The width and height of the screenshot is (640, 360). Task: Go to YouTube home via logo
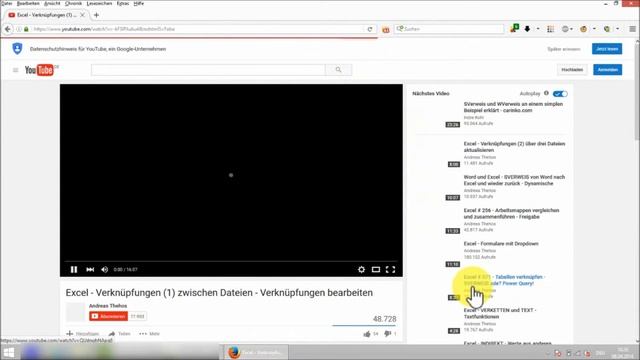(x=41, y=70)
